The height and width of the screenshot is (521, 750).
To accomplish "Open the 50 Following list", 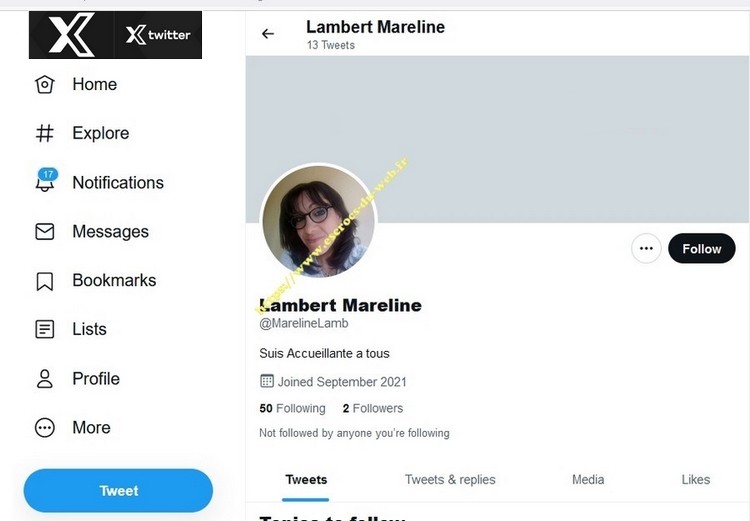I will [292, 408].
